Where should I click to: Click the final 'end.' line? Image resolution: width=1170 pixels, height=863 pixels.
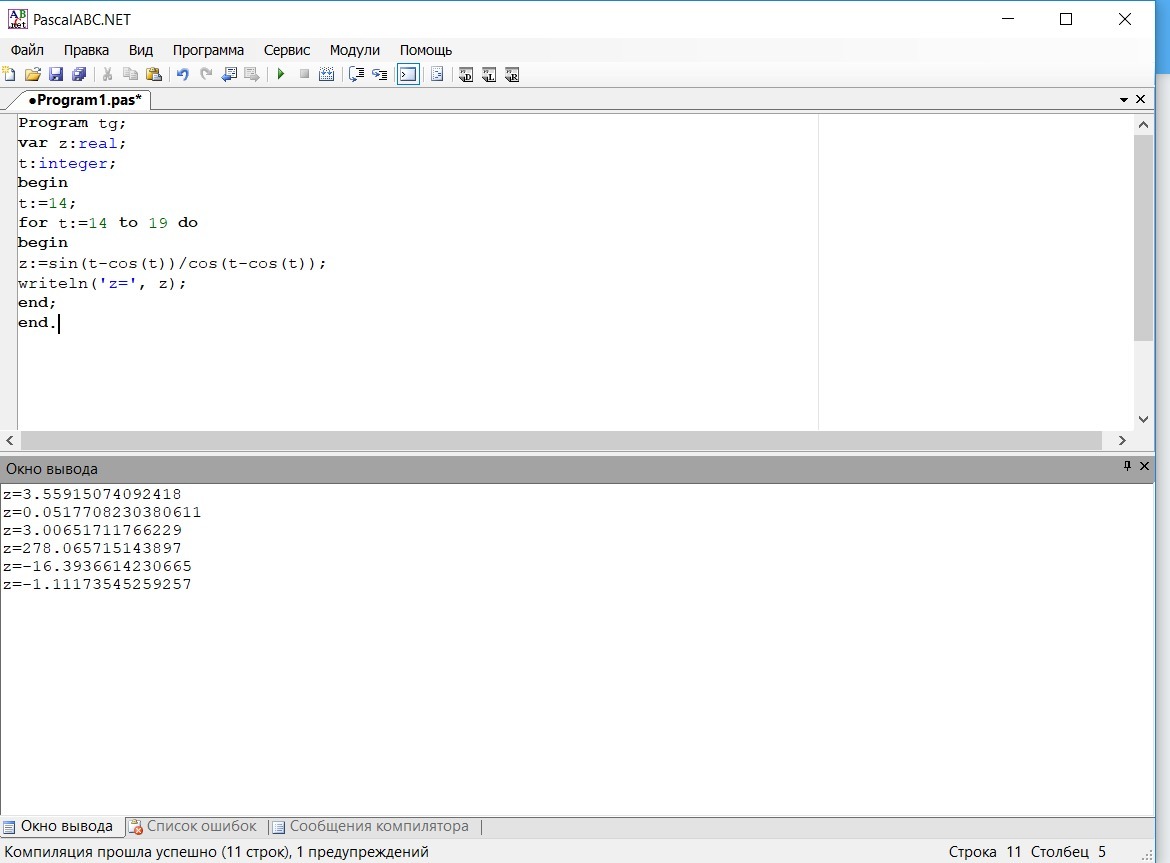[x=37, y=323]
